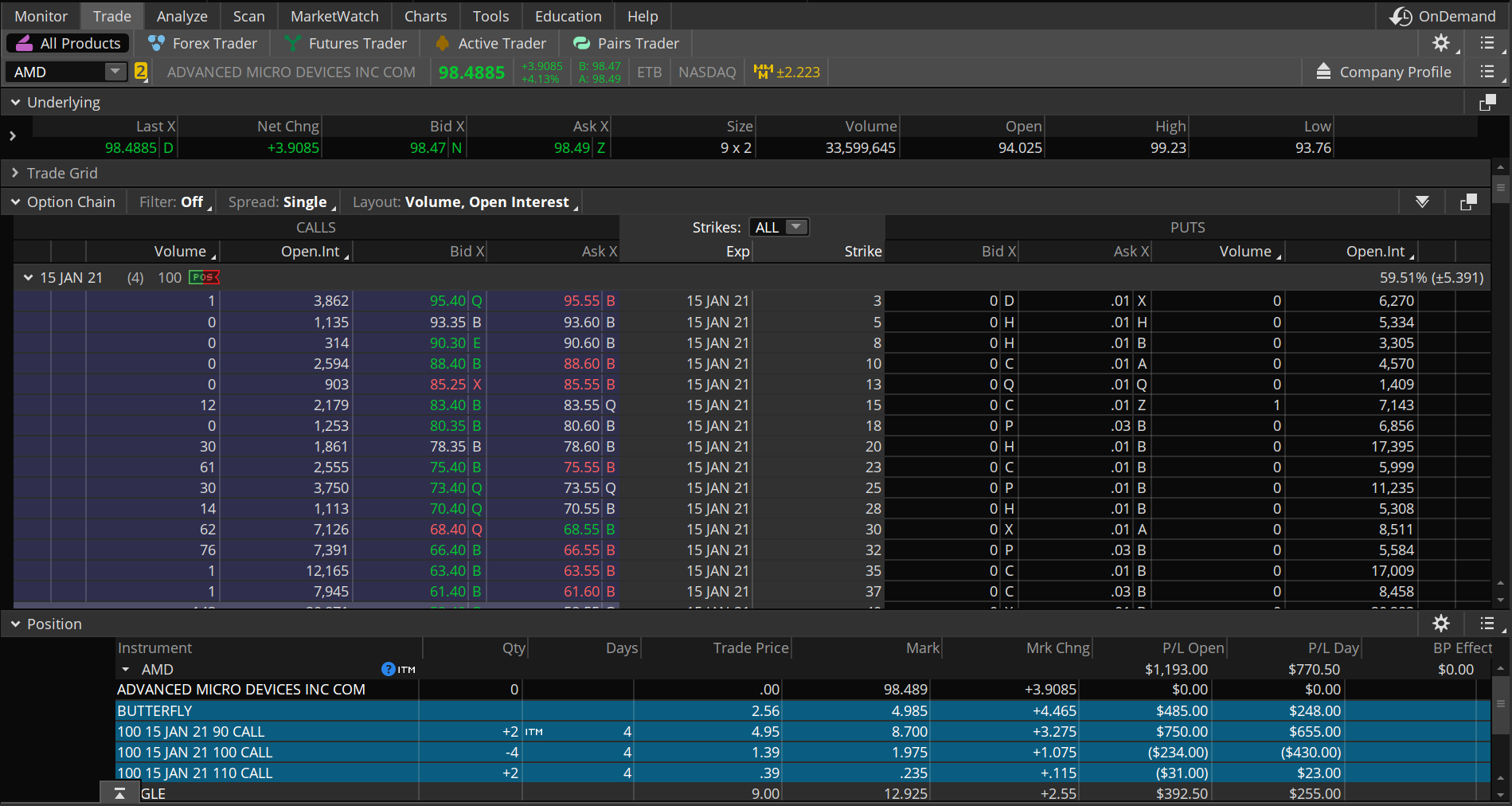
Task: Open the Strikes ALL dropdown
Action: (779, 227)
